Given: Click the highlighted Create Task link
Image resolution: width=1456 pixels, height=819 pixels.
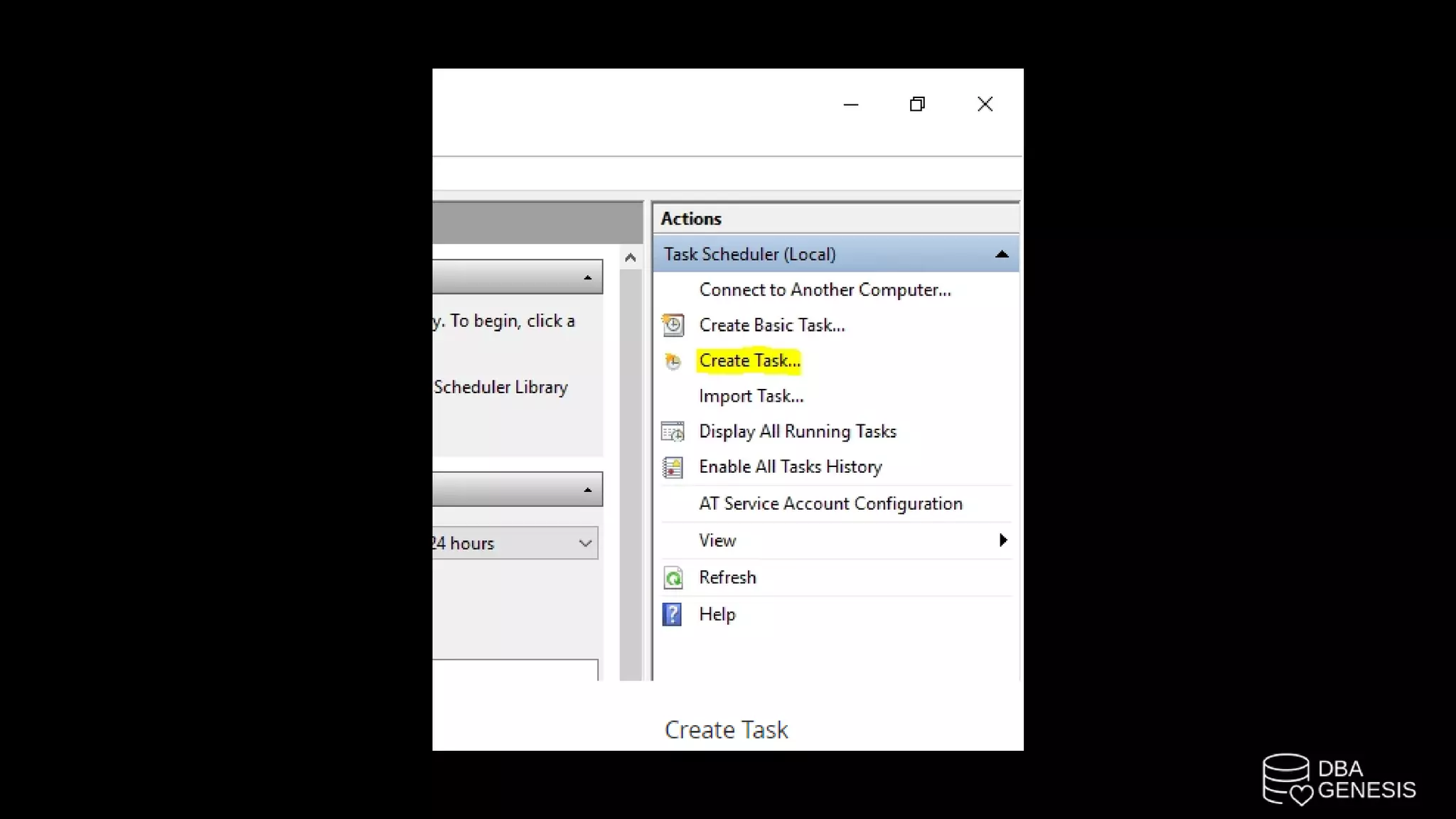Looking at the screenshot, I should coord(749,361).
